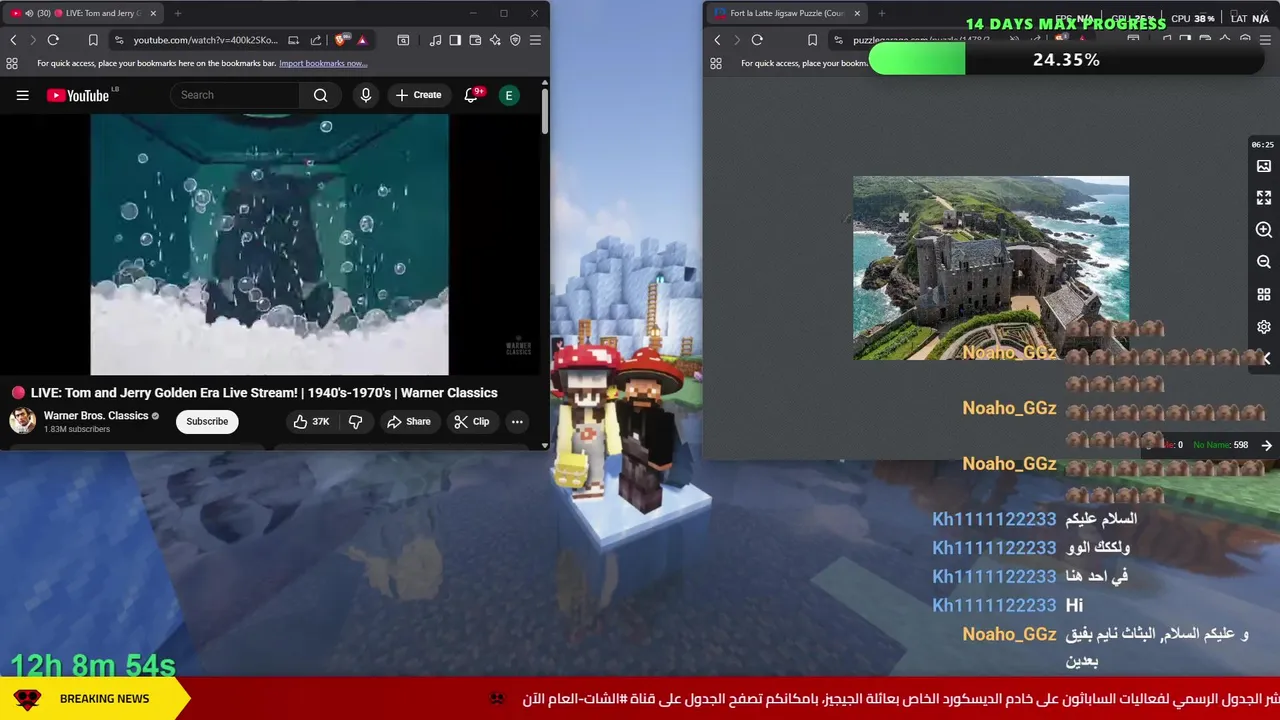
Task: Open the Warner Bros. Classics channel name link
Action: pyautogui.click(x=96, y=415)
